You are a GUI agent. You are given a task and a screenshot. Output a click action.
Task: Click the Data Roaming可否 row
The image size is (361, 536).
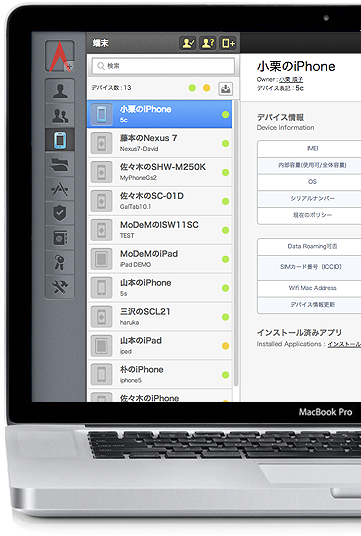tap(309, 246)
